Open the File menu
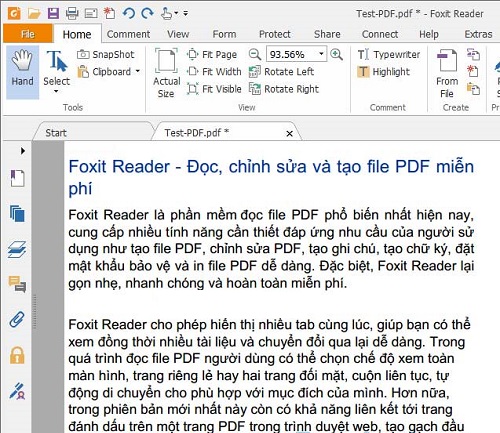 tap(28, 34)
